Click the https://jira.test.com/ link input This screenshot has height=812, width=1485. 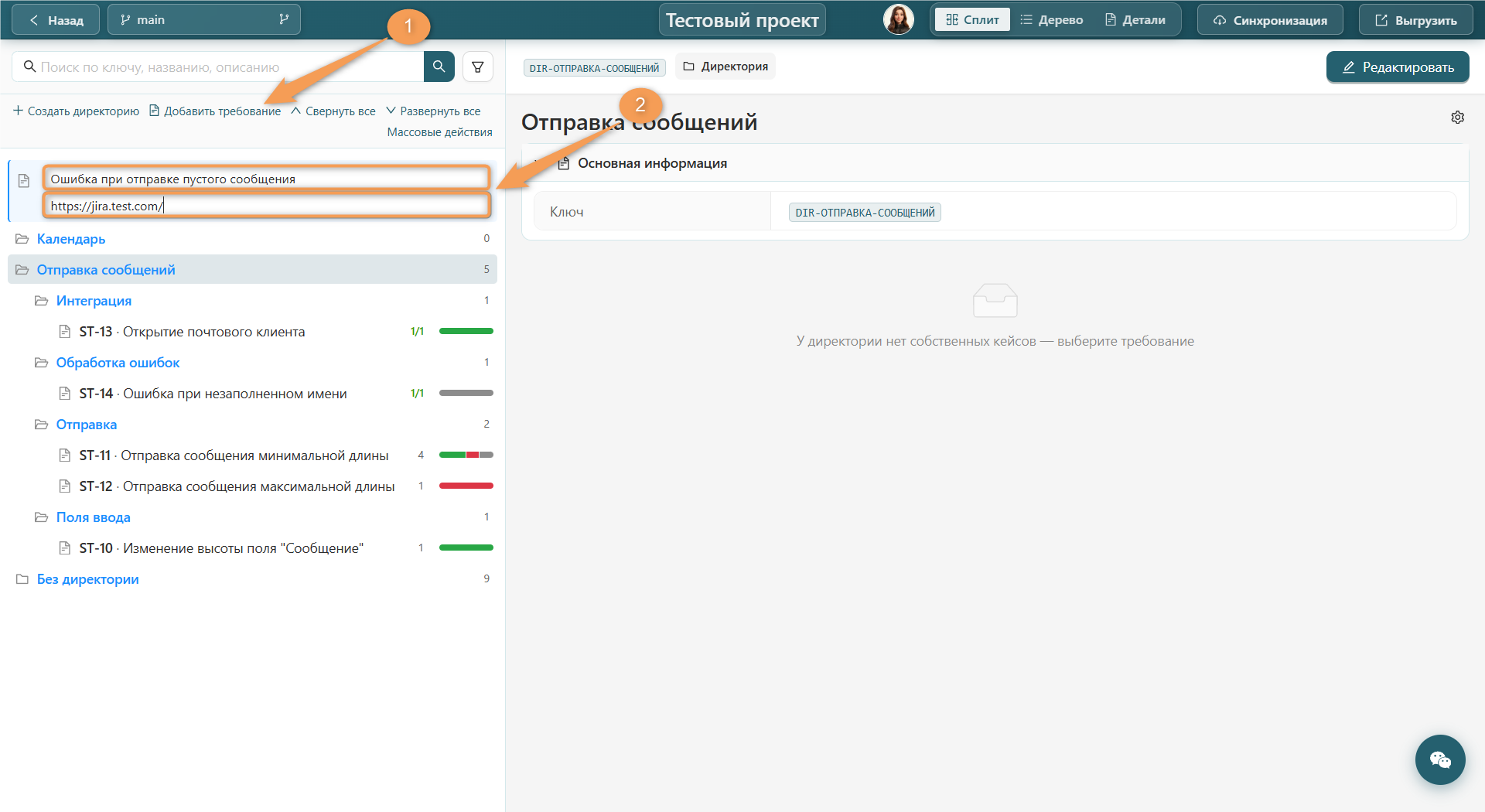pyautogui.click(x=267, y=206)
